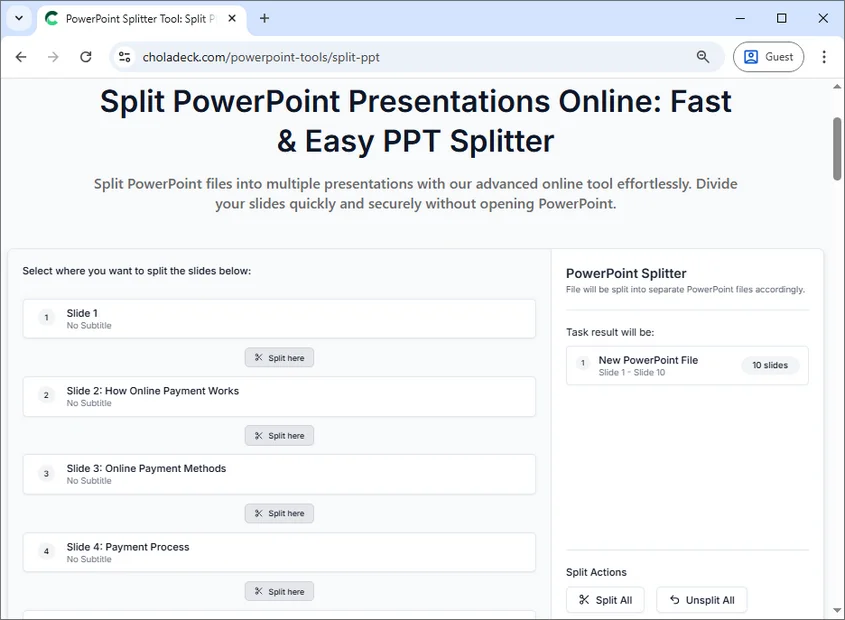
Task: Click the vertical scrollbar down arrow
Action: pyautogui.click(x=836, y=611)
